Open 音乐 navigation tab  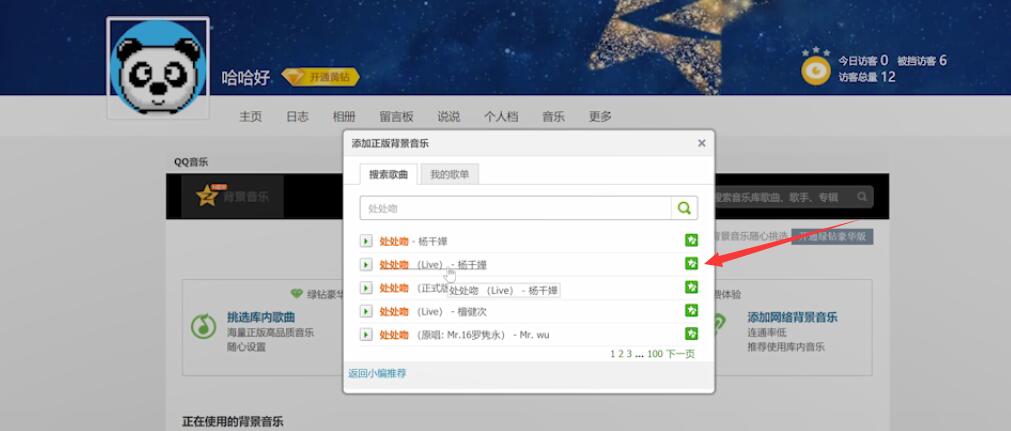pyautogui.click(x=553, y=117)
